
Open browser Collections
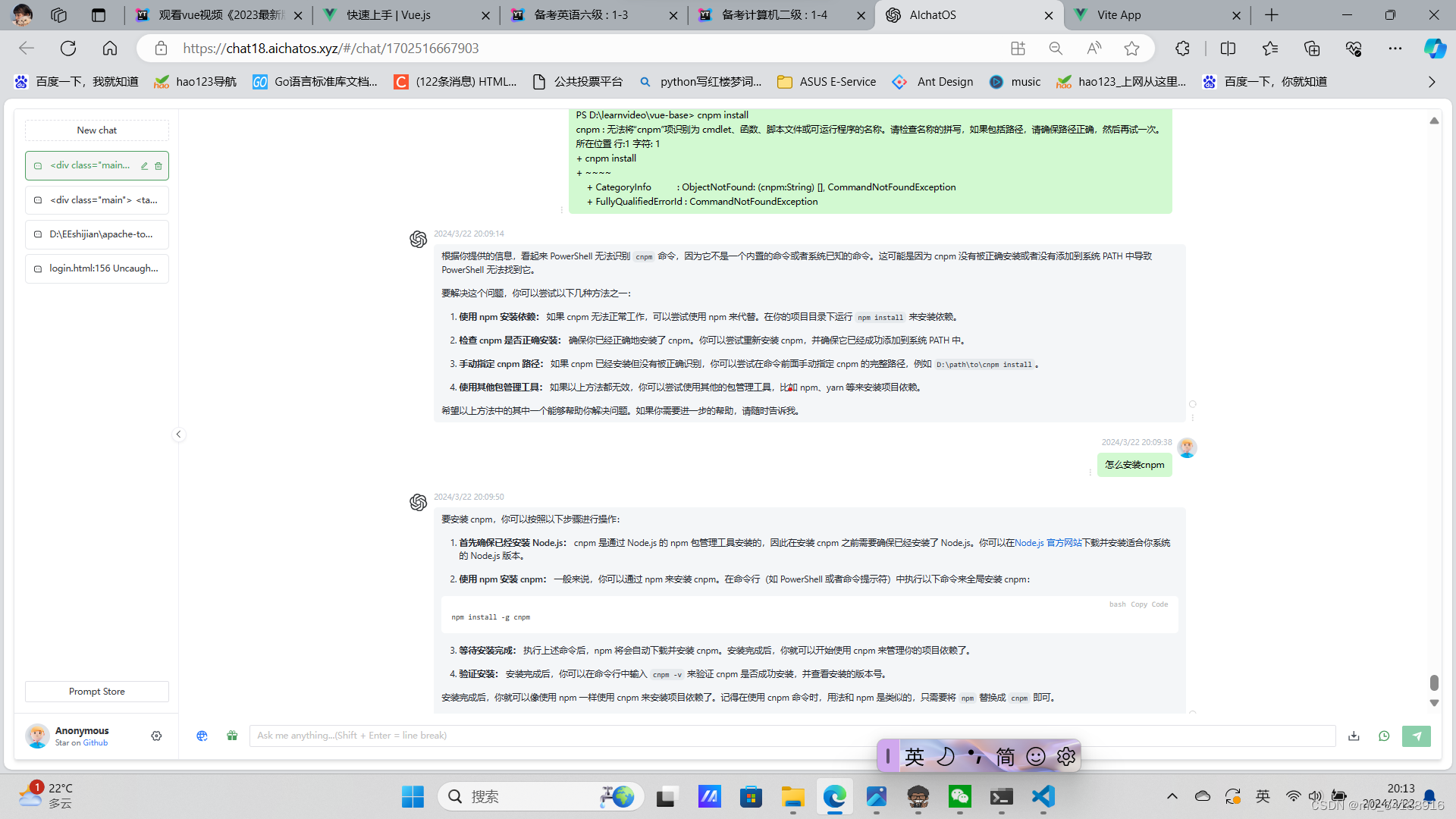click(1312, 49)
